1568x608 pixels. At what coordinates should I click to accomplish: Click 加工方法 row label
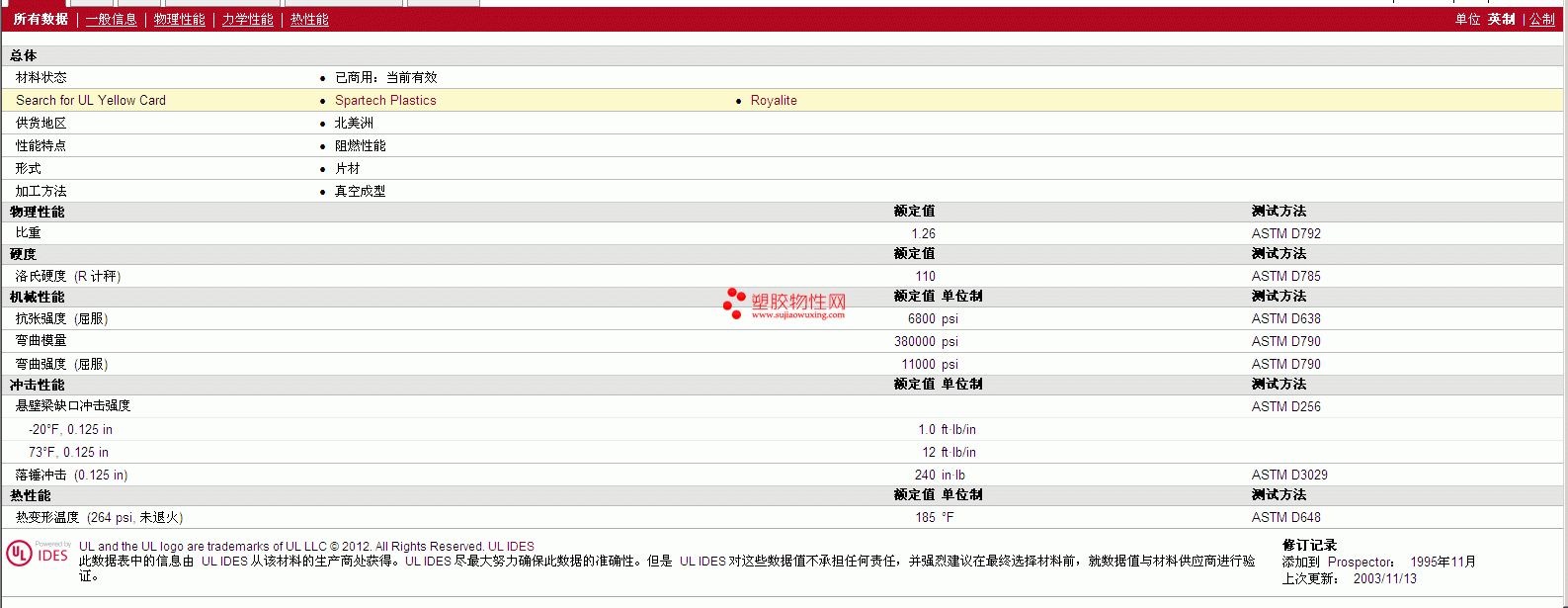(41, 191)
